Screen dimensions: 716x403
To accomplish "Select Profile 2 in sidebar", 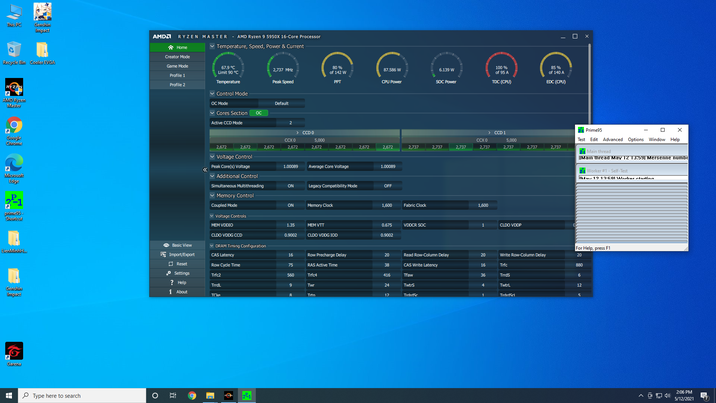I will [x=177, y=85].
